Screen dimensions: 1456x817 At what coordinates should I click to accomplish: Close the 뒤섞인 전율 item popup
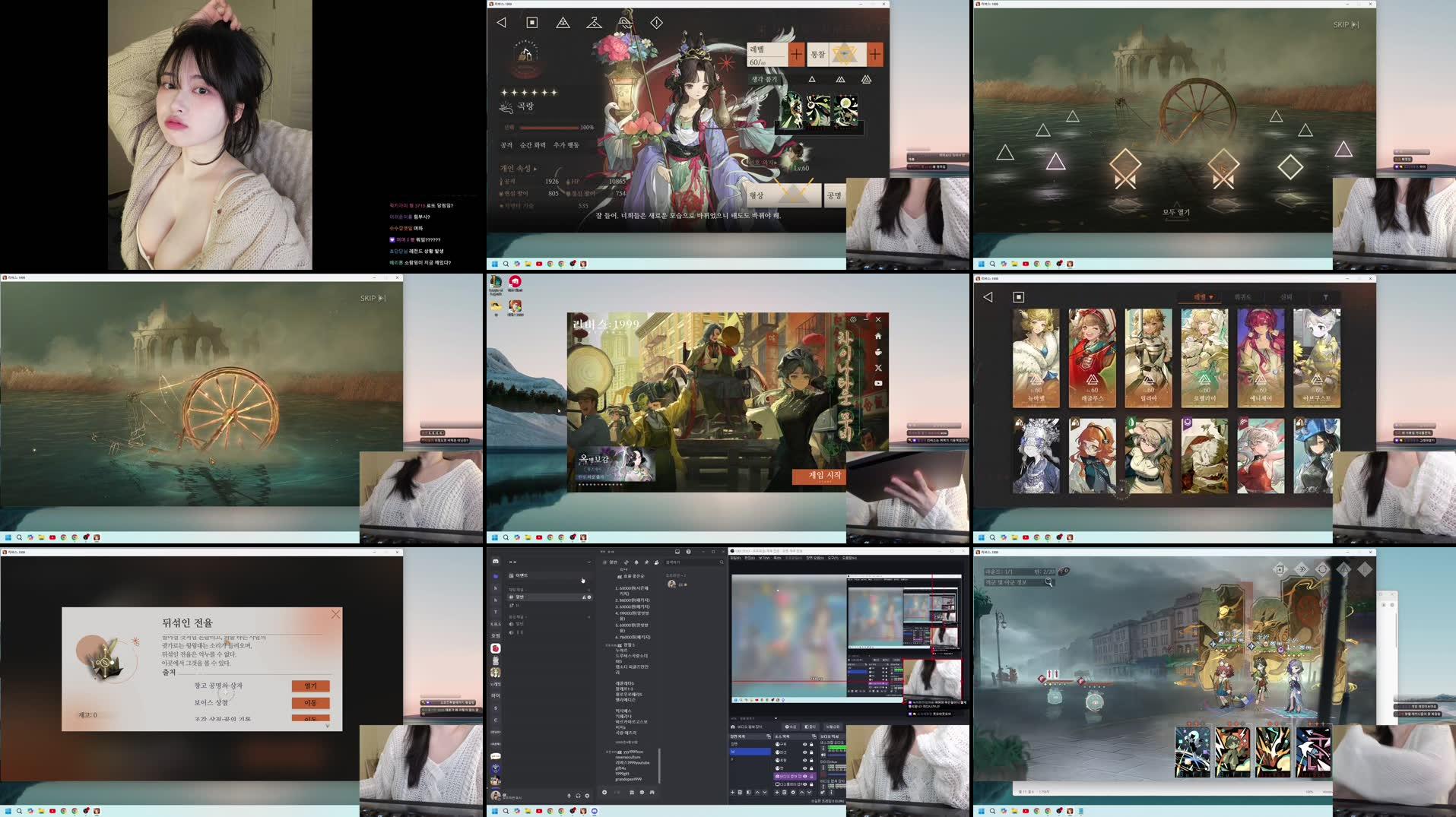point(335,614)
